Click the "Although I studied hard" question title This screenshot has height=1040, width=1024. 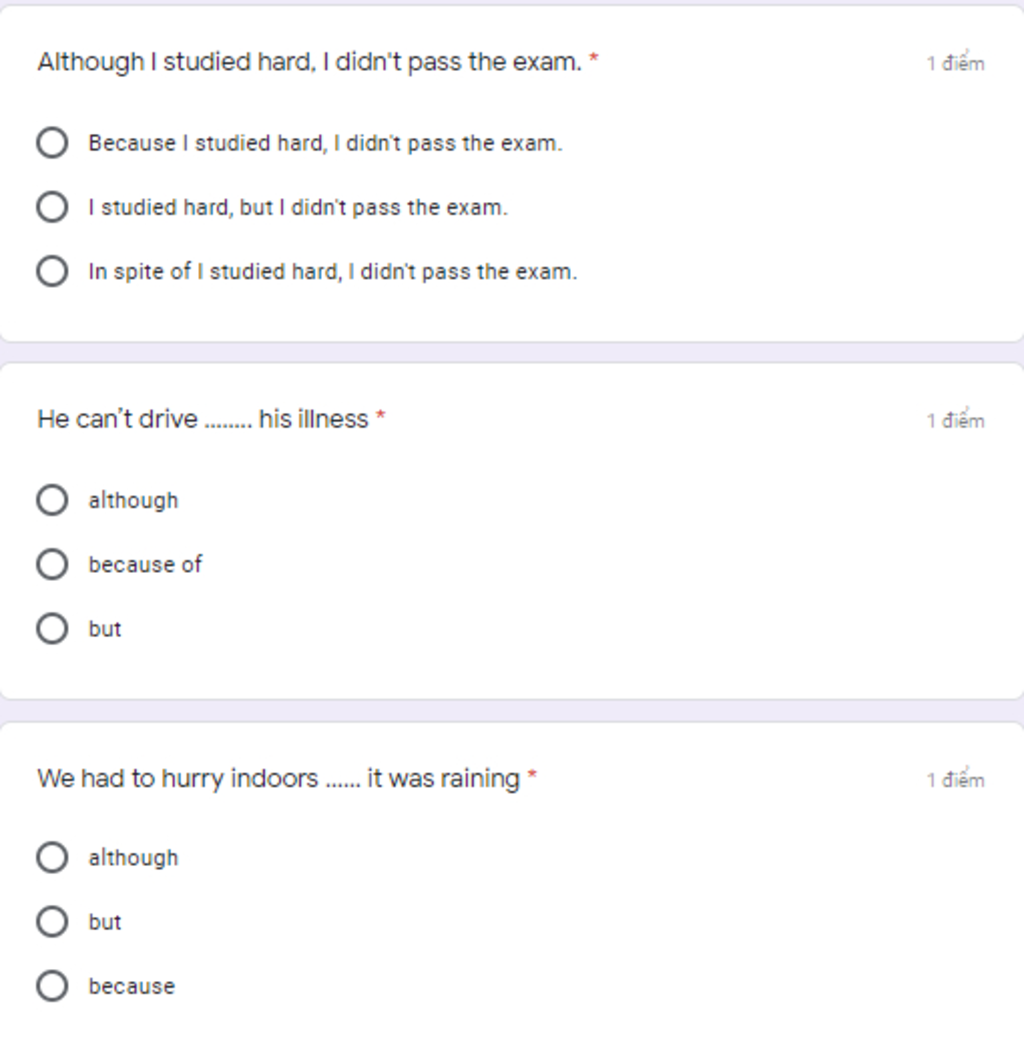310,62
